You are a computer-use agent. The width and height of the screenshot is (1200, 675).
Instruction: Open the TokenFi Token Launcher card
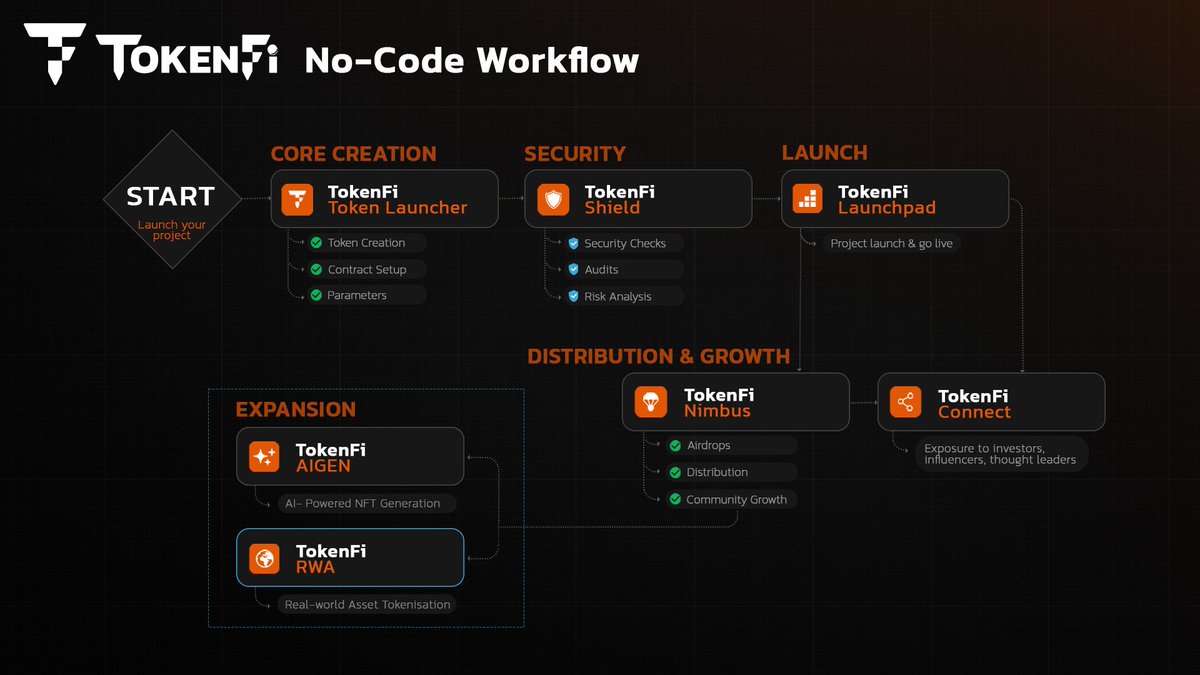384,199
